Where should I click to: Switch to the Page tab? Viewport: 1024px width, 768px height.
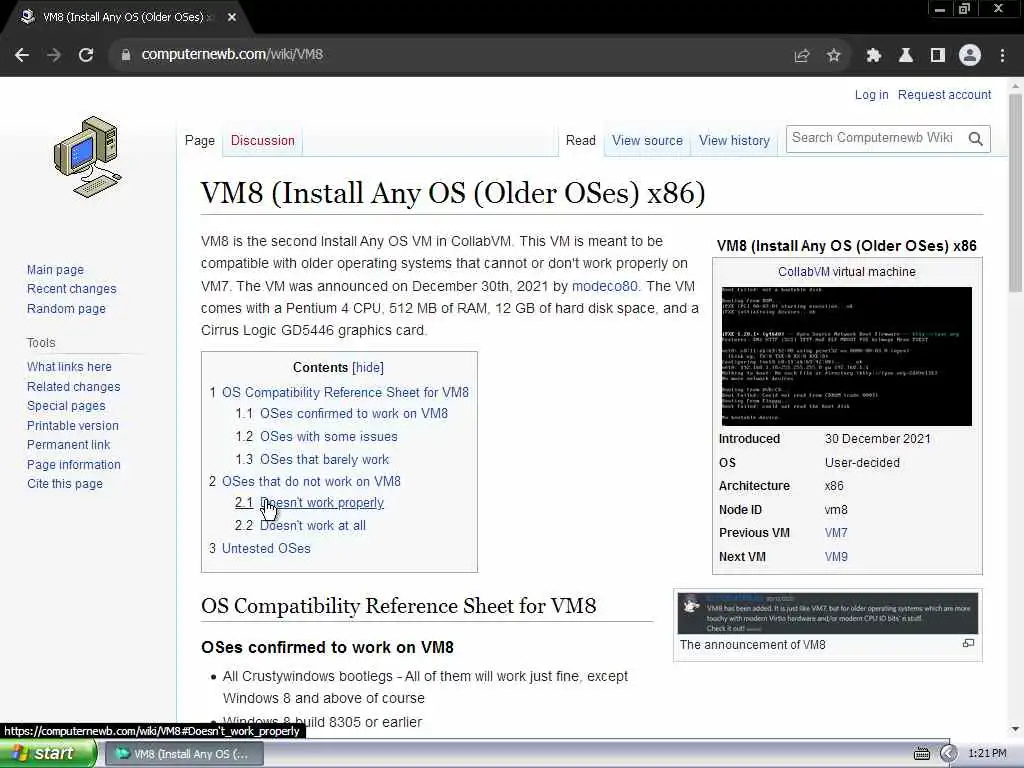[200, 141]
